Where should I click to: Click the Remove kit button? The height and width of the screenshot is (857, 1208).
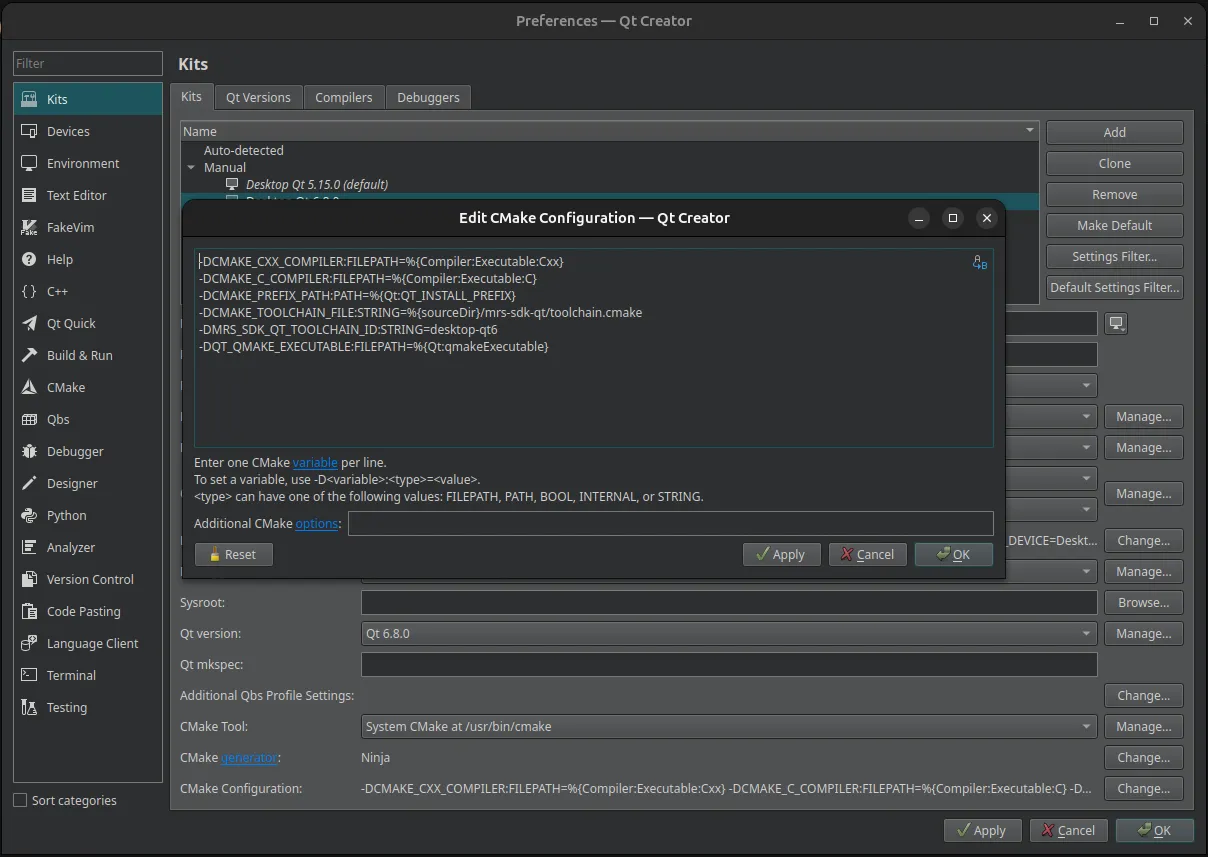pyautogui.click(x=1115, y=194)
